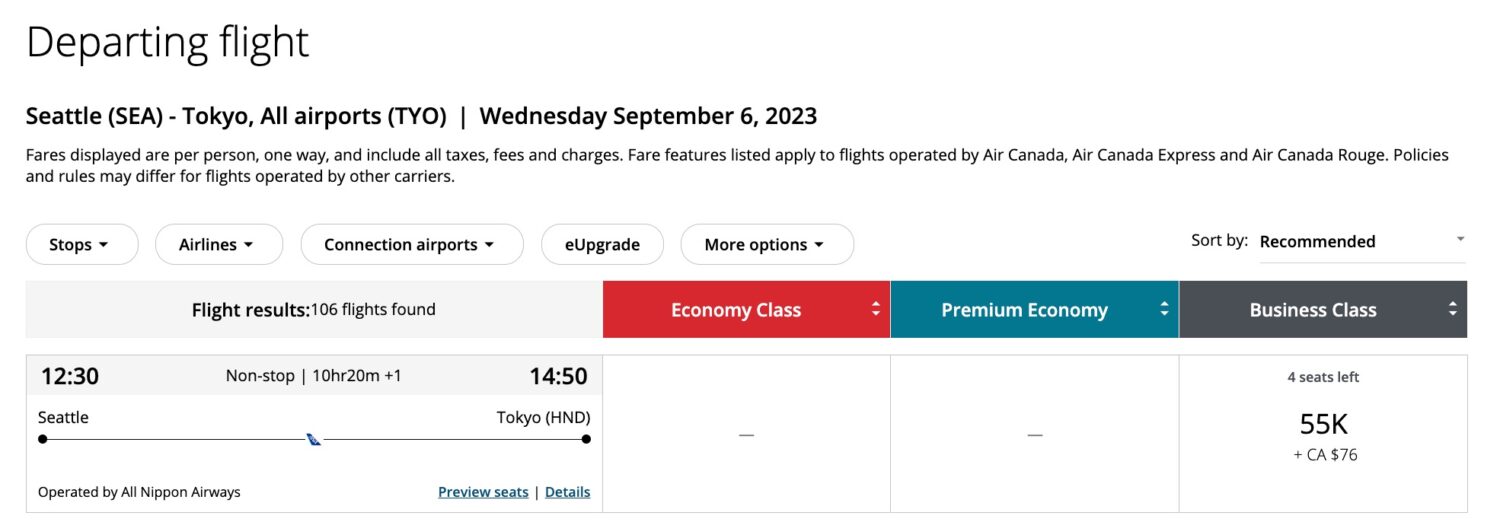Expand the More options dropdown
1500x522 pixels.
[766, 245]
